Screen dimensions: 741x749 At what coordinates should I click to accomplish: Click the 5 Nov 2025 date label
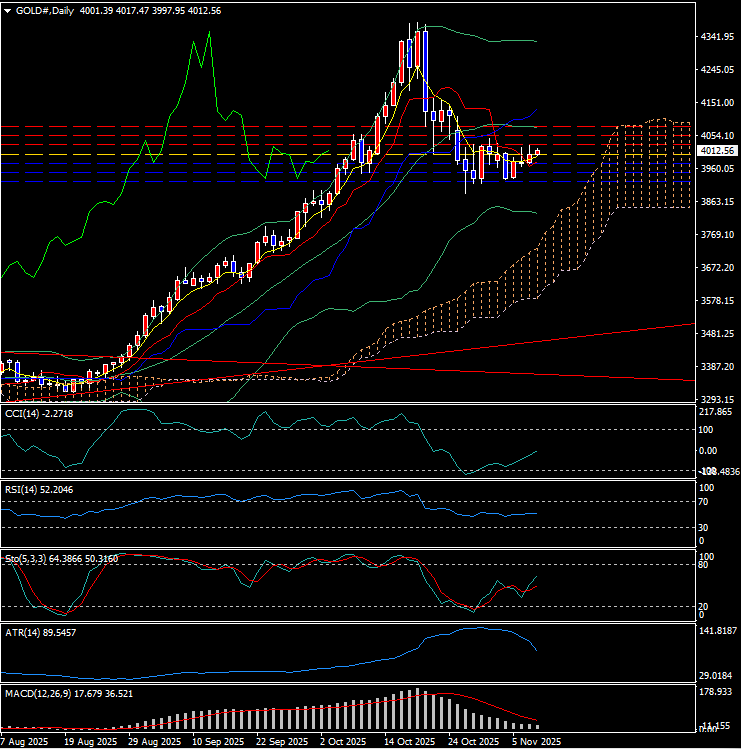536,742
